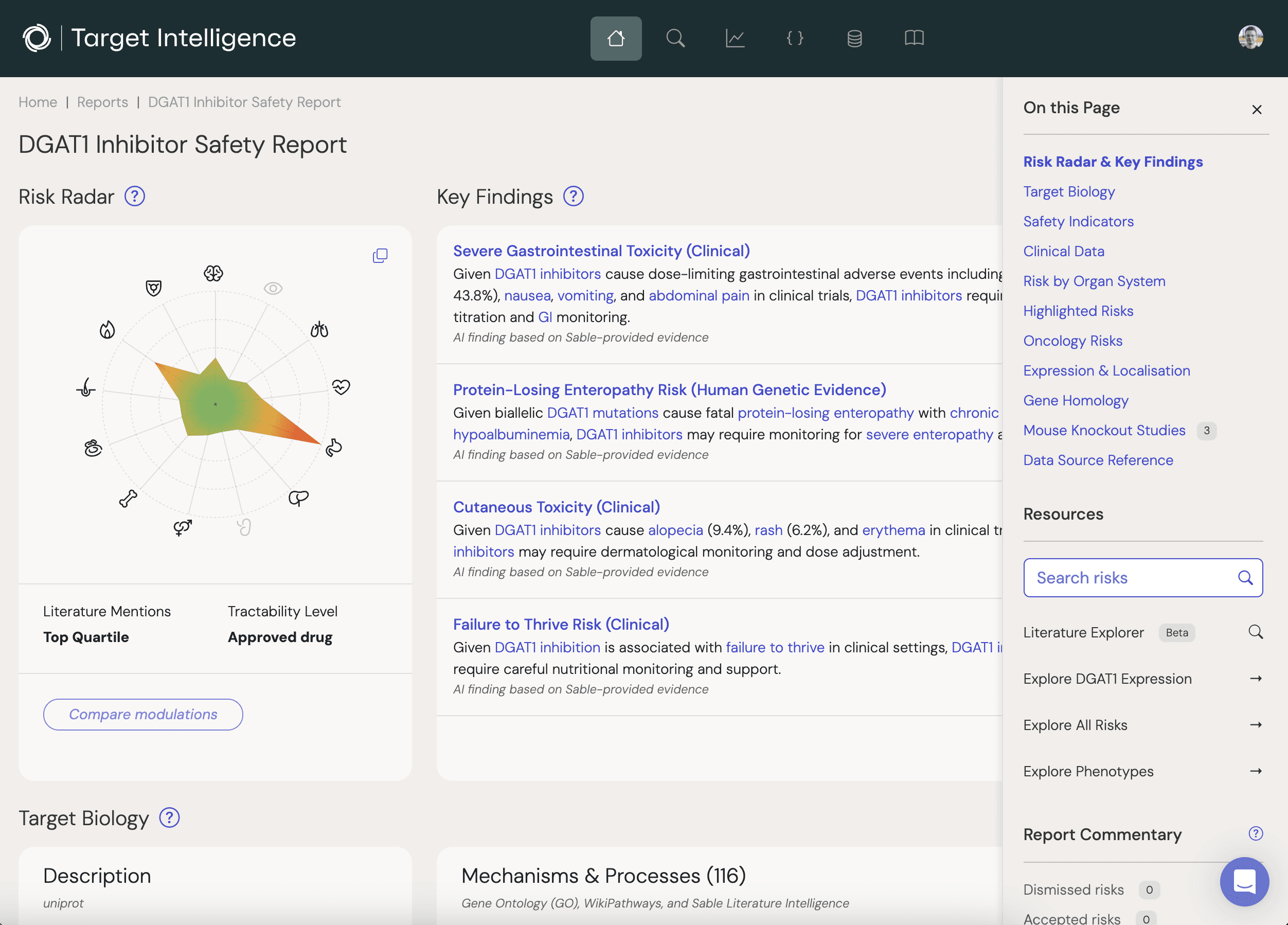
Task: Open the documentation book icon in navigation
Action: click(x=915, y=38)
